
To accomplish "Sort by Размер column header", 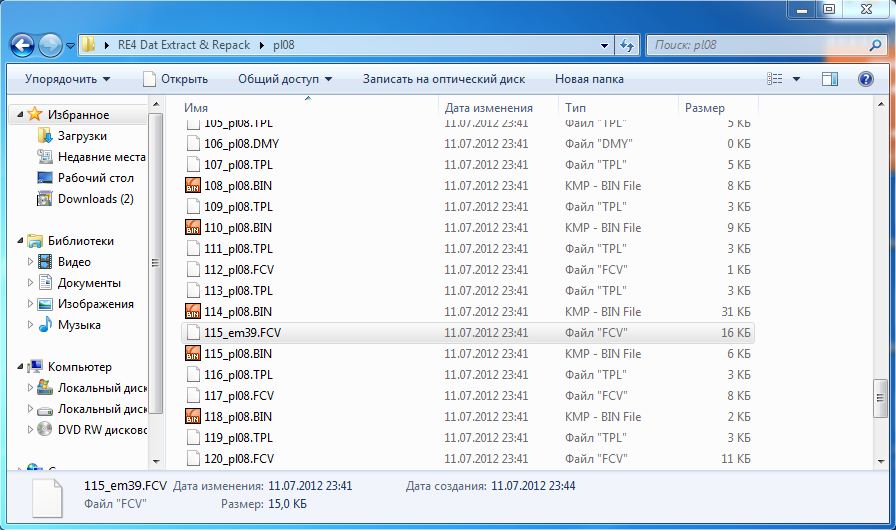I will pos(705,107).
